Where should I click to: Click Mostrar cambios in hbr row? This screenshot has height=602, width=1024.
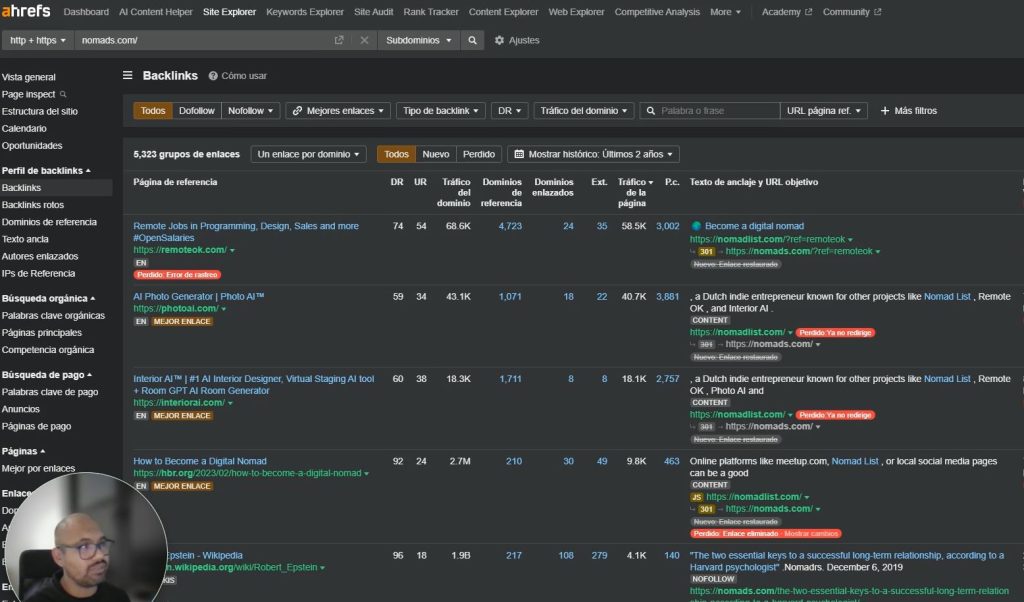click(810, 533)
